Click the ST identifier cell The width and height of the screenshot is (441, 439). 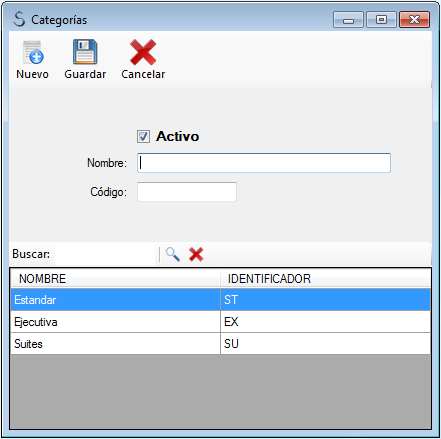tap(325, 300)
